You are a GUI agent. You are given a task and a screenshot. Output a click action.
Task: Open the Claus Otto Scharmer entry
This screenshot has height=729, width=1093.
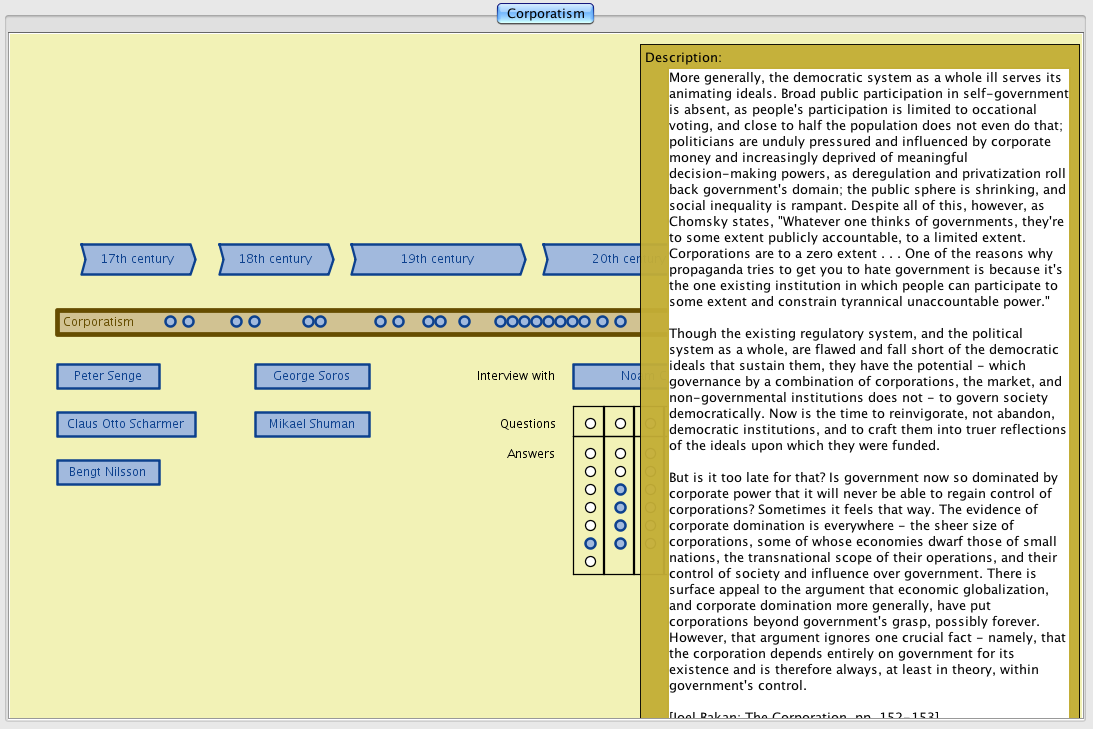tap(126, 424)
